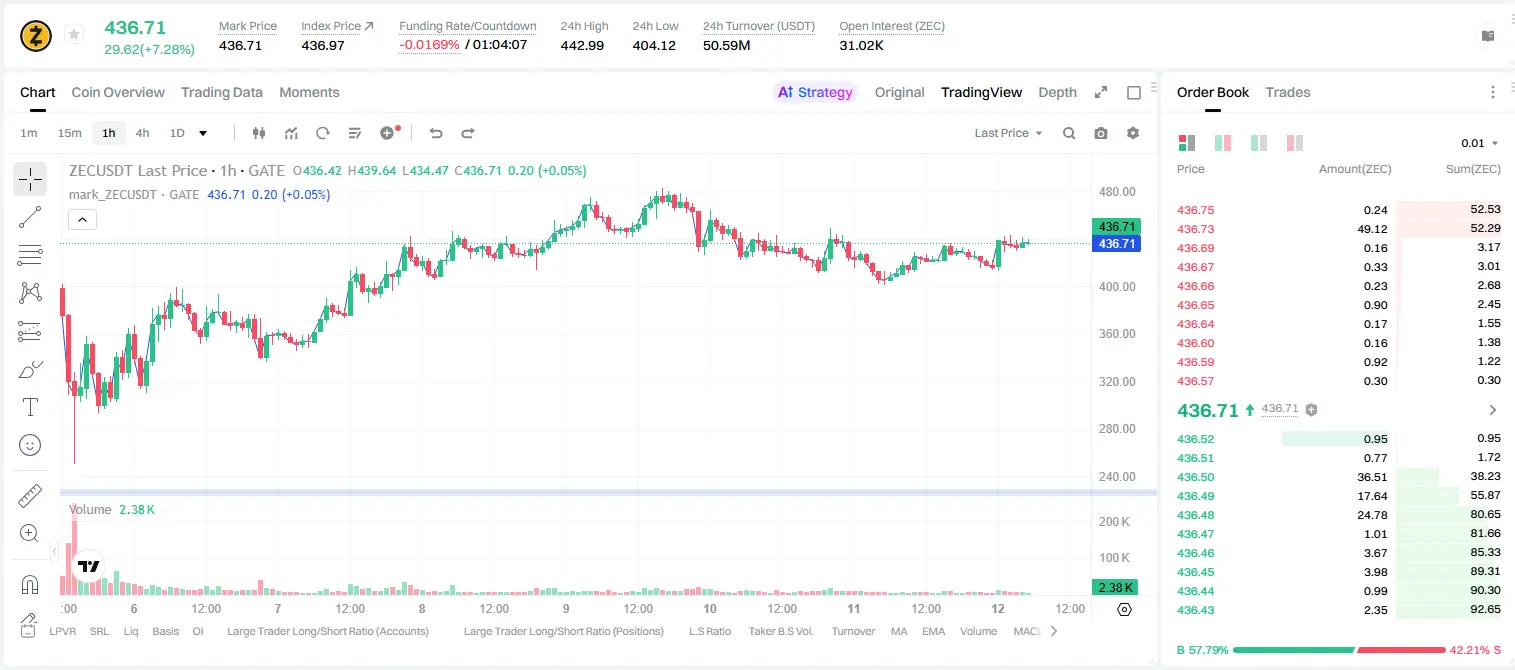Add the Taker B.S Vol. indicator
Viewport: 1515px width, 670px height.
click(782, 631)
